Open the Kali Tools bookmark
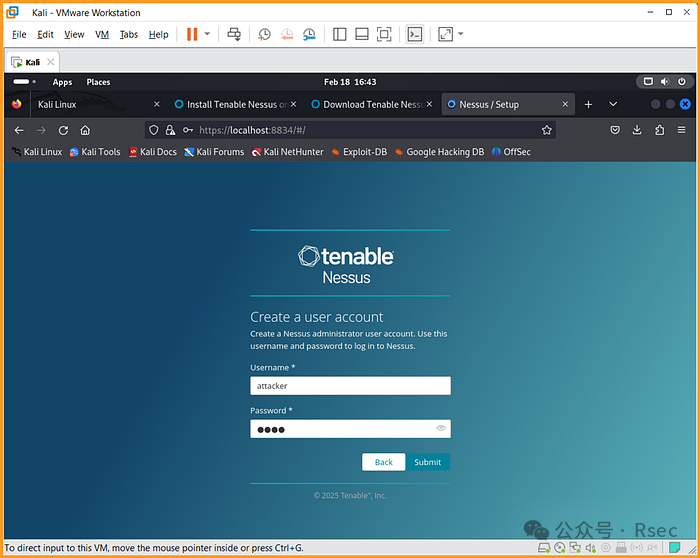Viewport: 700px width, 558px height. click(x=95, y=152)
